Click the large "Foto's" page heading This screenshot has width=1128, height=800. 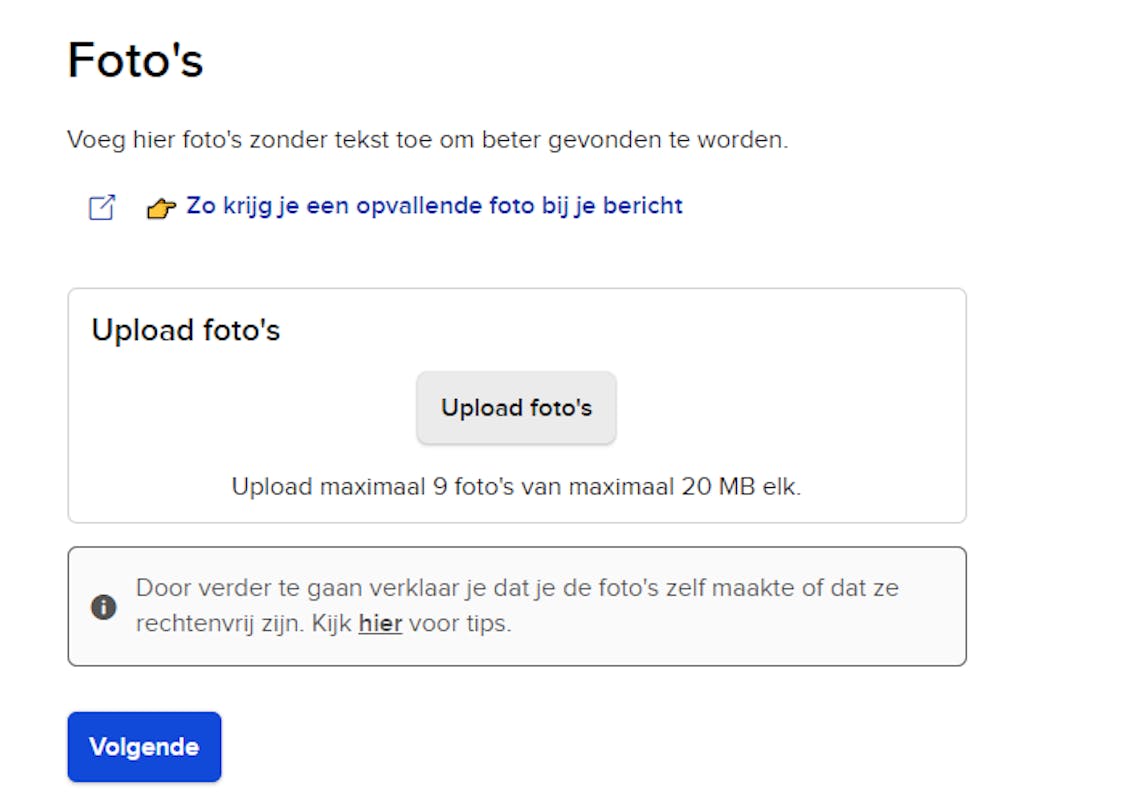pyautogui.click(x=135, y=61)
